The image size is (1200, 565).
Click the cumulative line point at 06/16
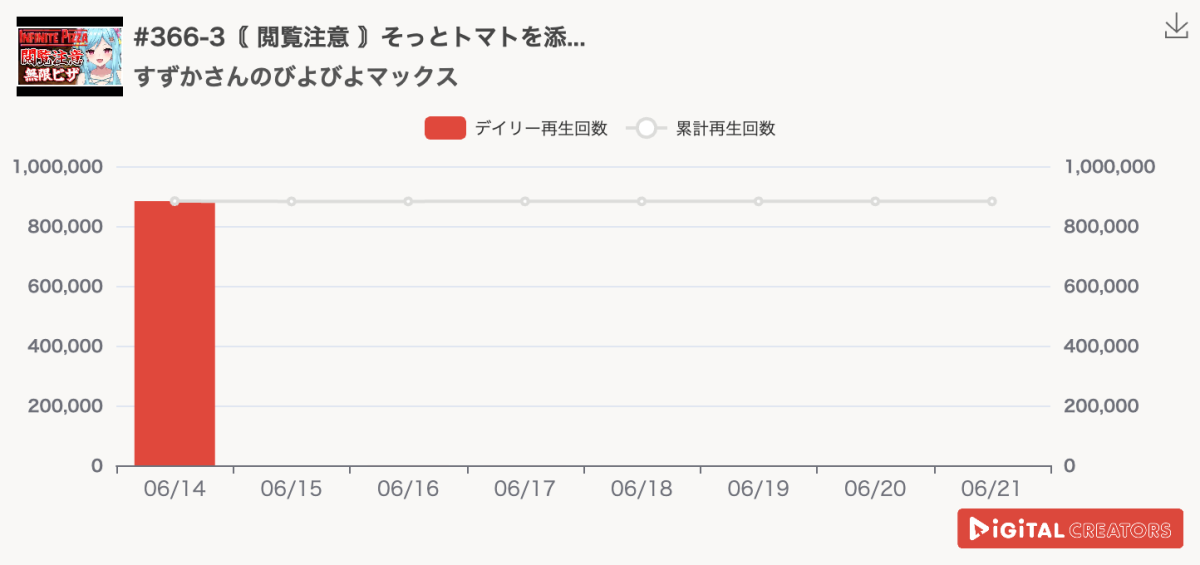click(408, 201)
